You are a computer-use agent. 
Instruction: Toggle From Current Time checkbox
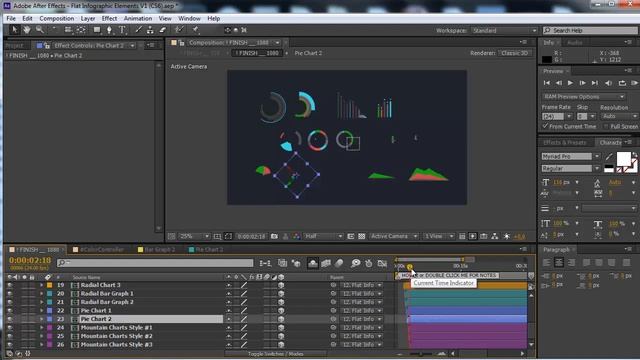pyautogui.click(x=545, y=126)
